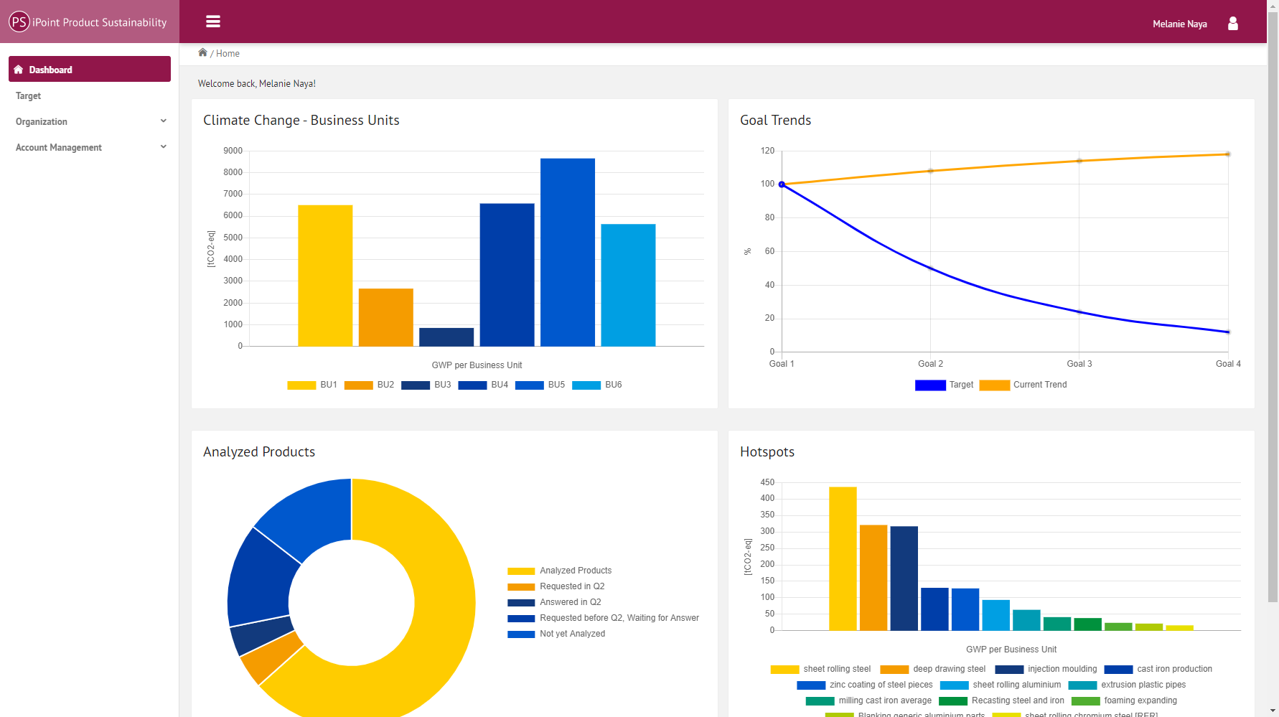This screenshot has height=717, width=1279.
Task: Click the Climate Change - Business Units heading
Action: [301, 120]
